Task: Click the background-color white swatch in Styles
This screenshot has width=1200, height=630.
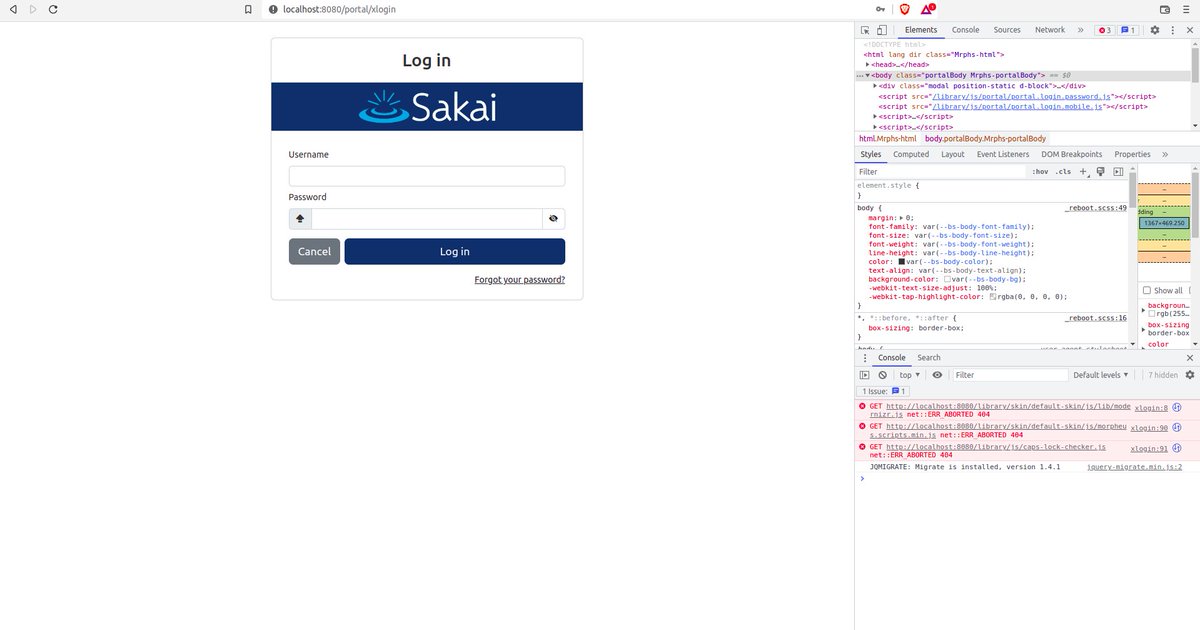Action: tap(948, 279)
